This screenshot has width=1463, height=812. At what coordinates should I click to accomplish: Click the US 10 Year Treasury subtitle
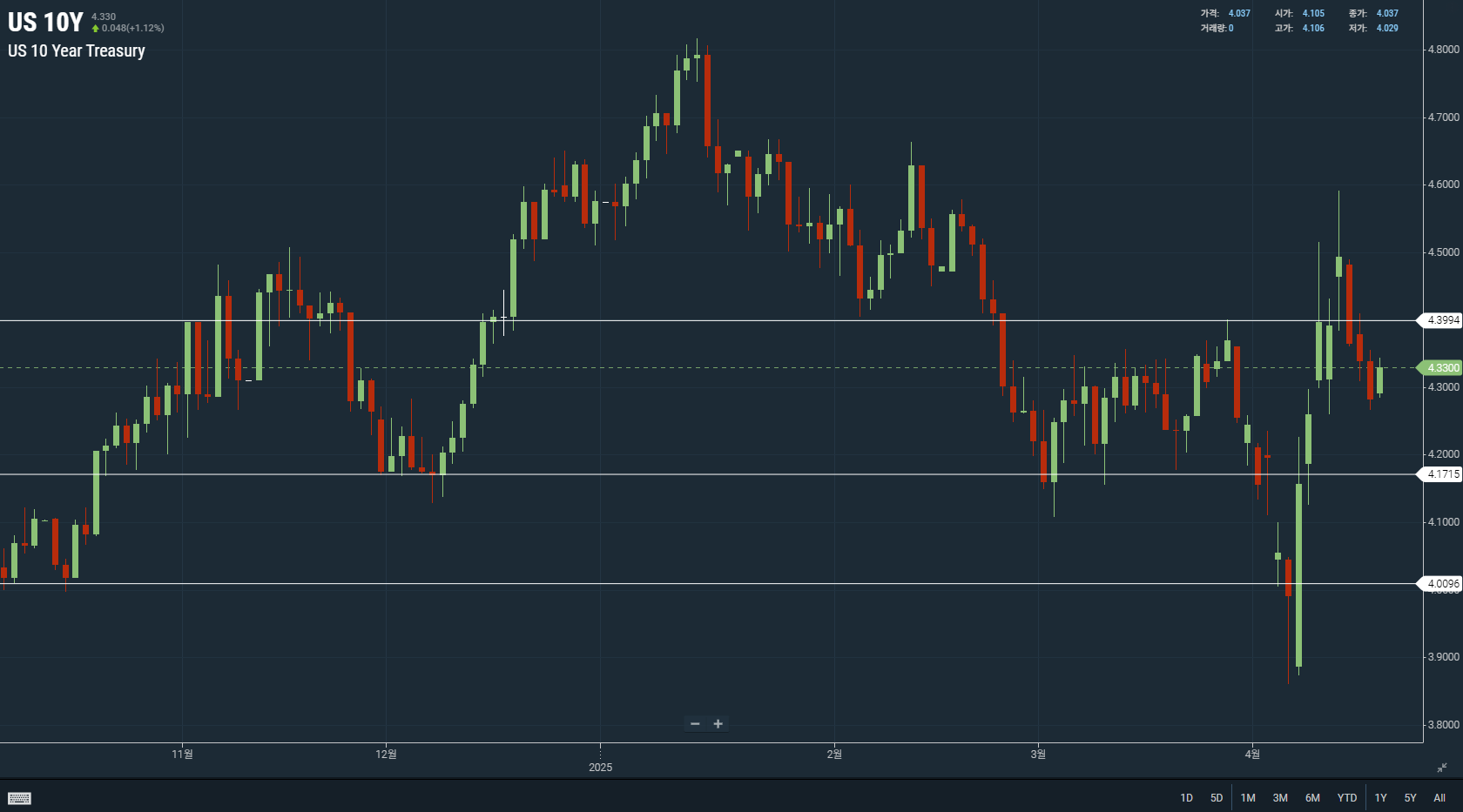77,50
